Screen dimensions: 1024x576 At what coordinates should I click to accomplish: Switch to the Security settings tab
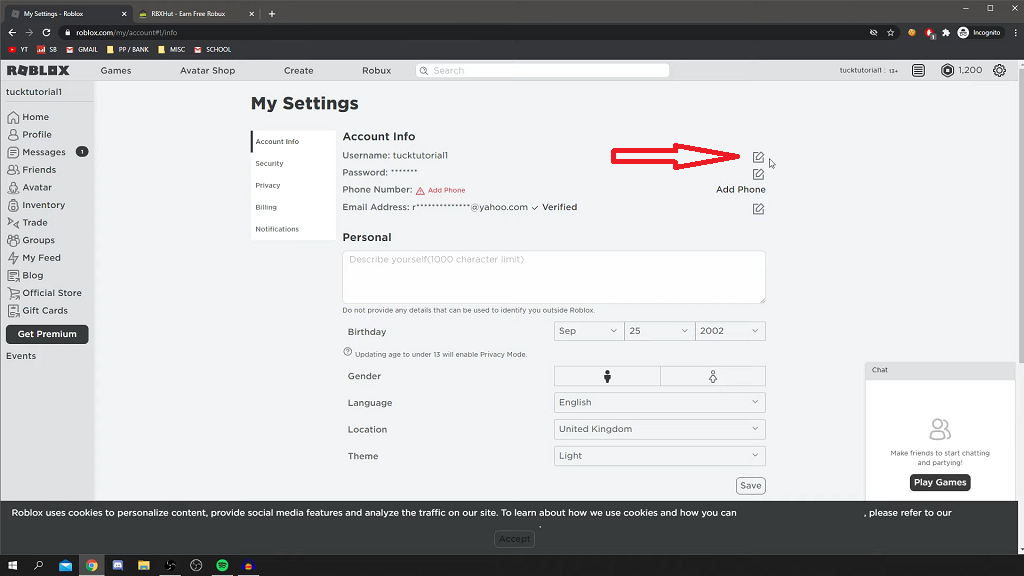(293, 163)
